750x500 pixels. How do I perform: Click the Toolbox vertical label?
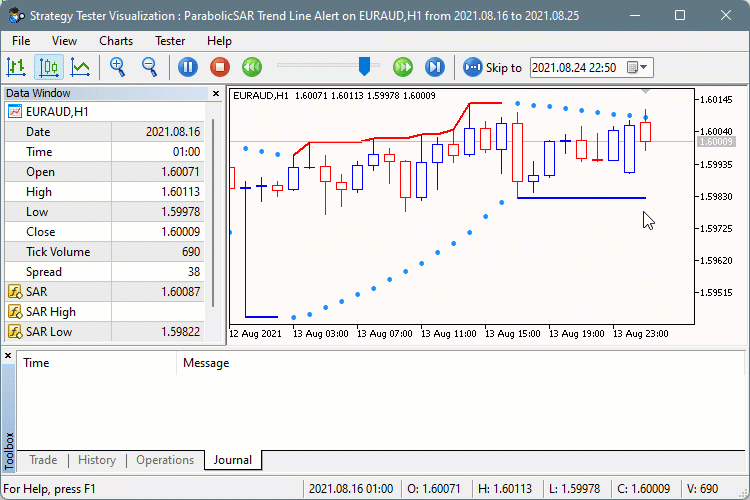pyautogui.click(x=9, y=452)
